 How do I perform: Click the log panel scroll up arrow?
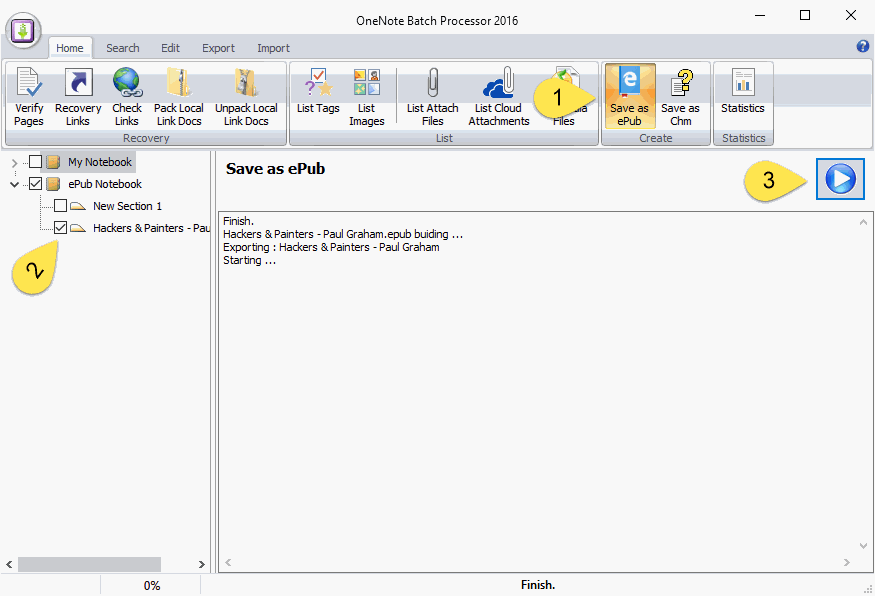coord(863,222)
